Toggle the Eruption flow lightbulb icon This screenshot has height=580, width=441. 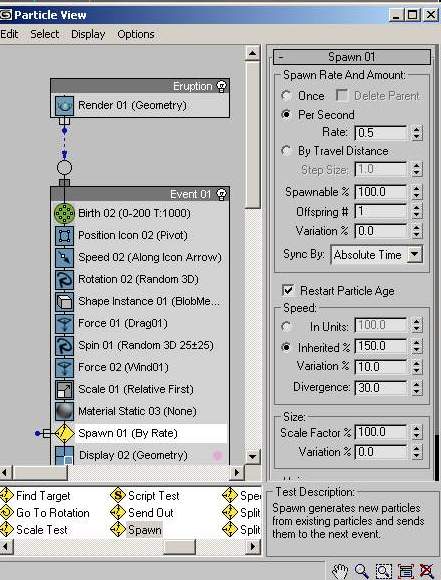point(221,87)
